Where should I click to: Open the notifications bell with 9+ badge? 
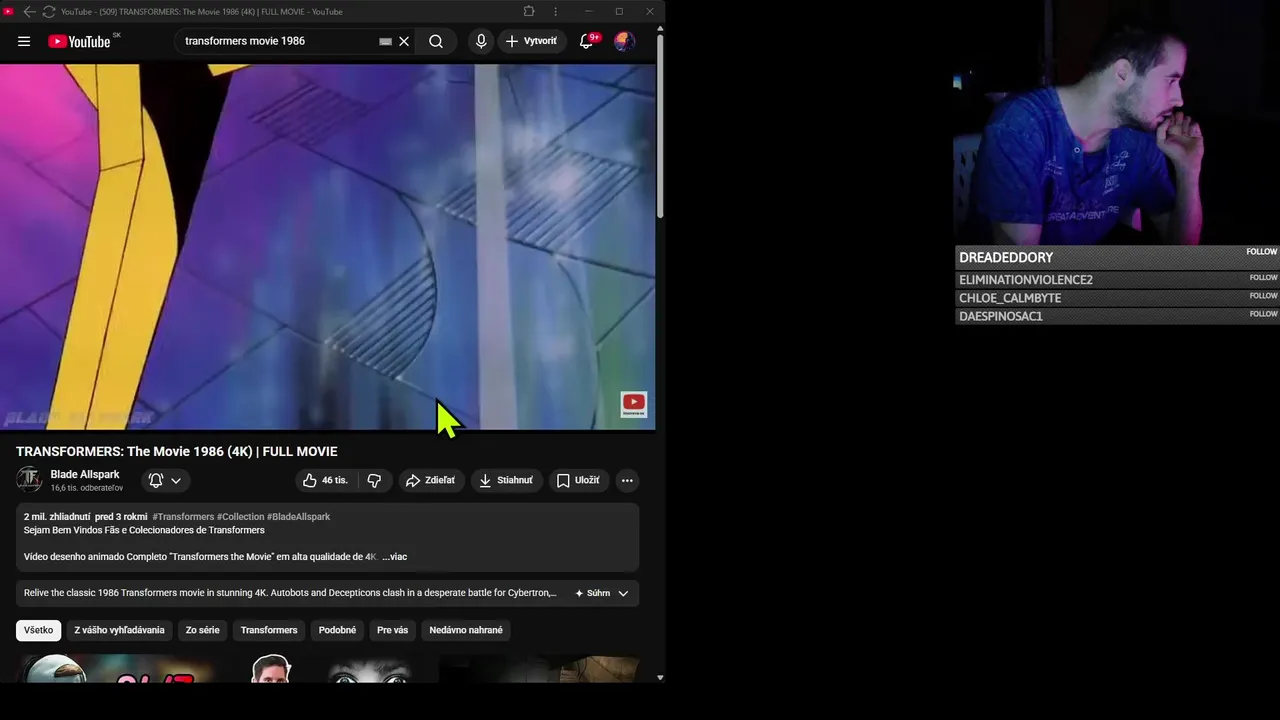point(587,41)
